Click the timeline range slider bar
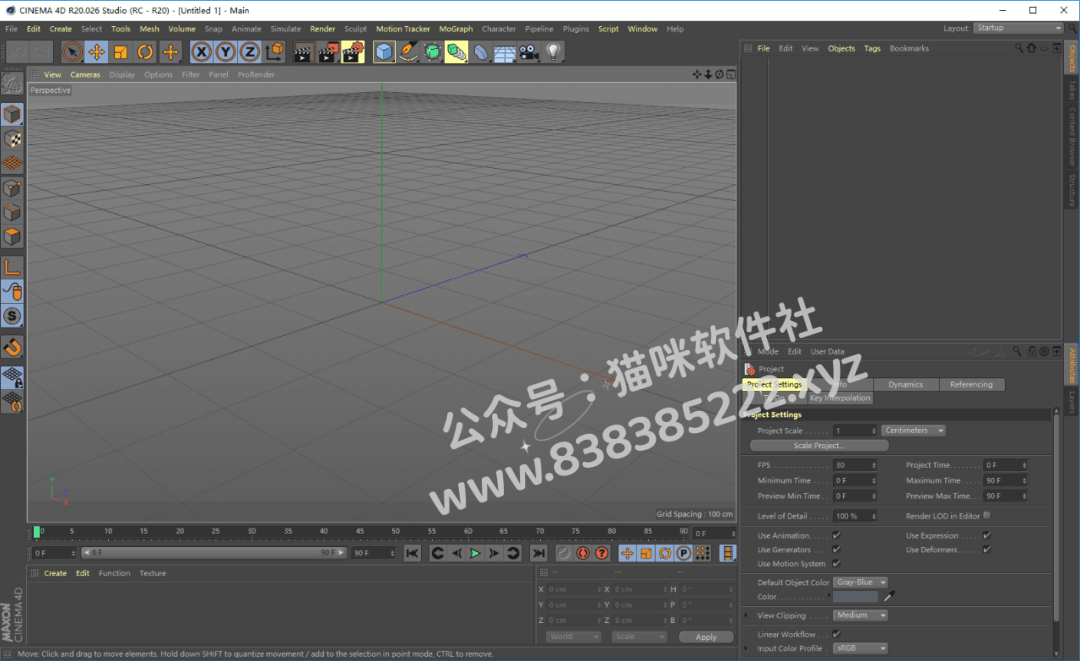1080x661 pixels. [214, 553]
